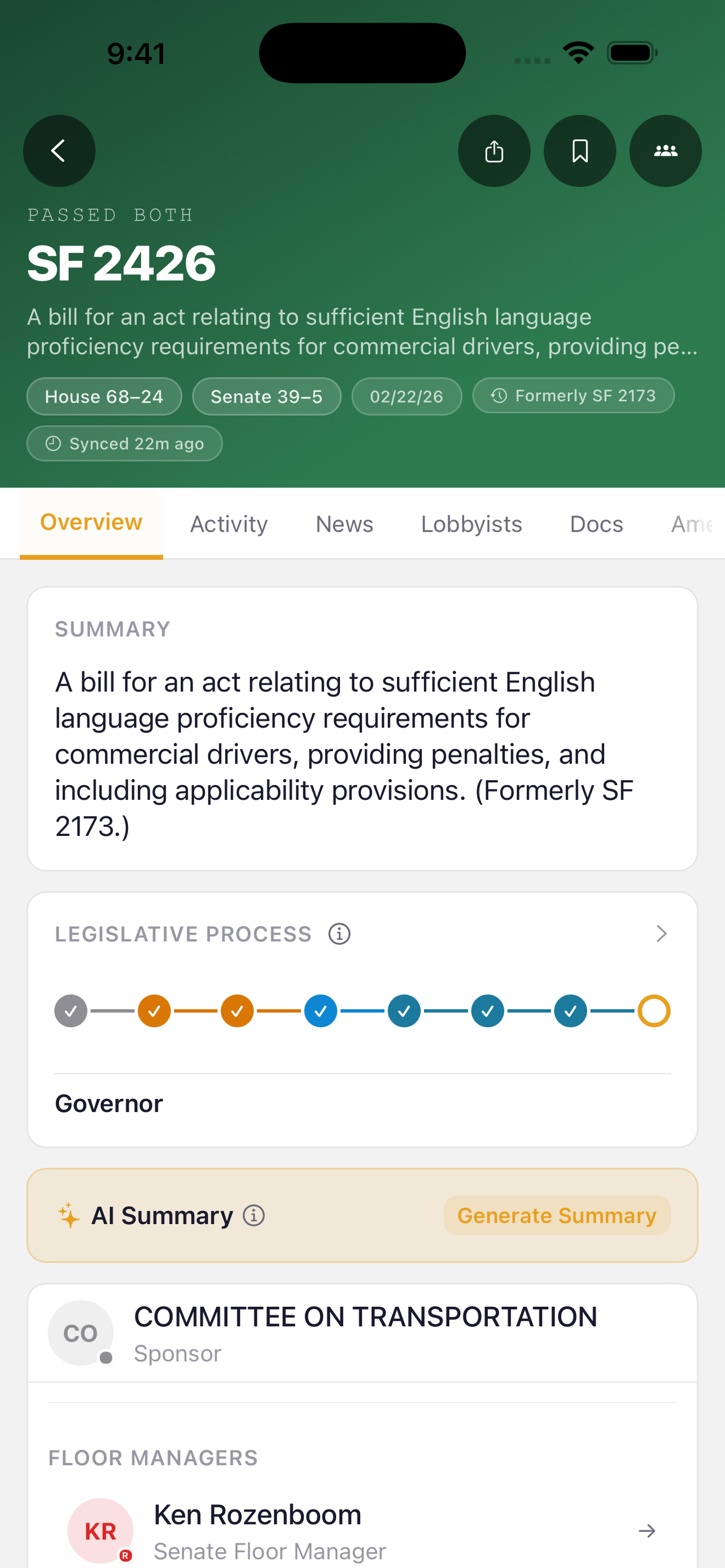Viewport: 725px width, 1568px height.
Task: Open the Docs tab
Action: [596, 524]
